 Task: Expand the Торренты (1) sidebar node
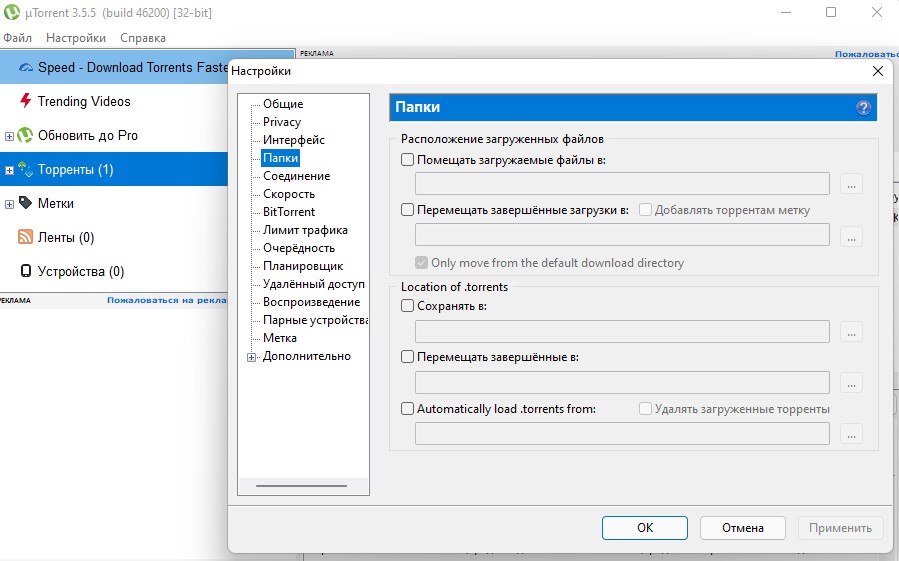coord(9,170)
